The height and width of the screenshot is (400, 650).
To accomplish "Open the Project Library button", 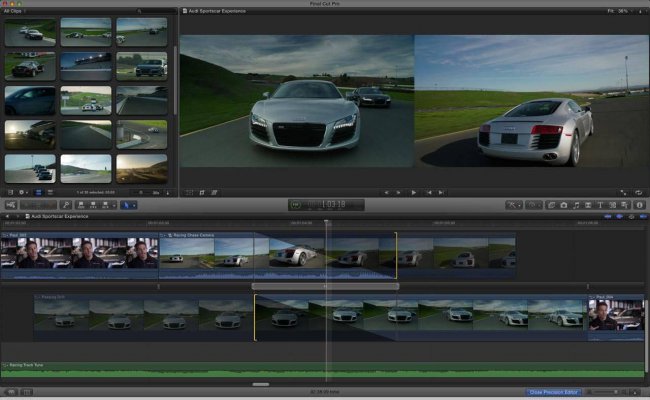I will (11, 392).
